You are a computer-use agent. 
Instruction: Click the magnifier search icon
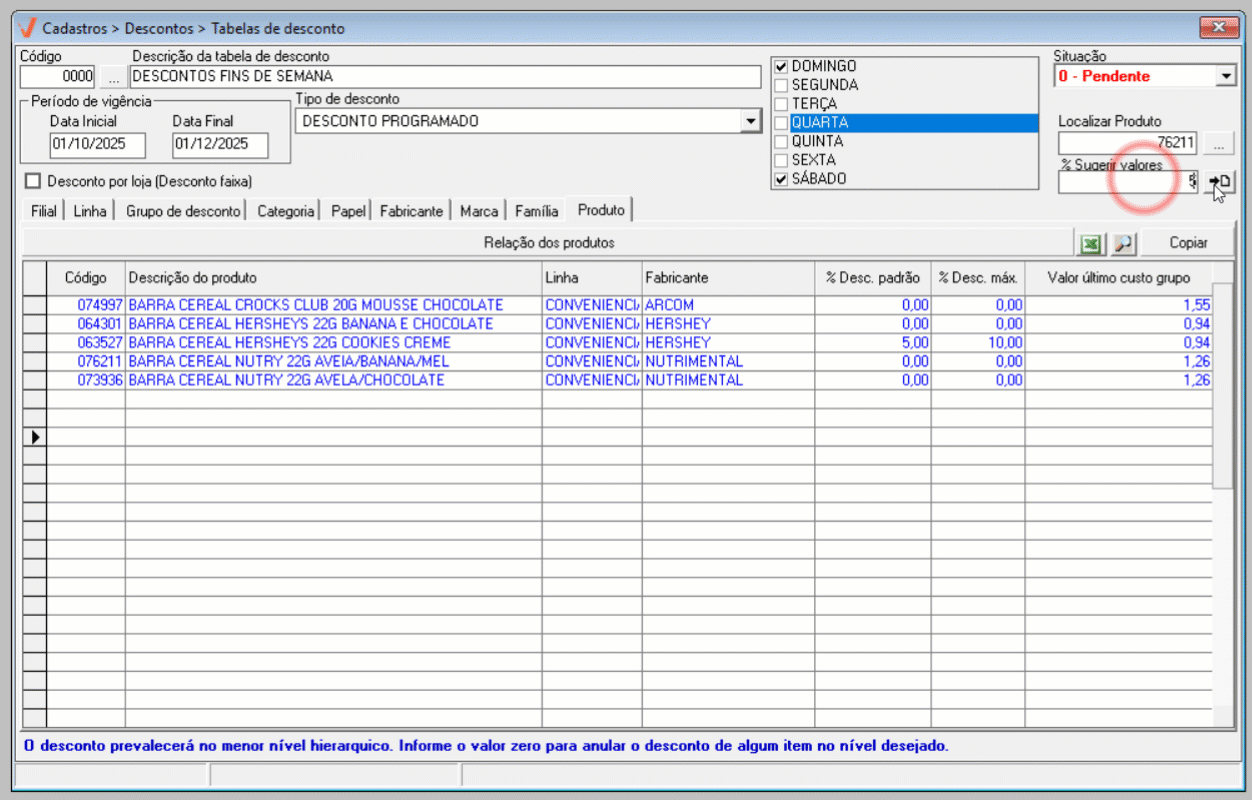click(1123, 243)
